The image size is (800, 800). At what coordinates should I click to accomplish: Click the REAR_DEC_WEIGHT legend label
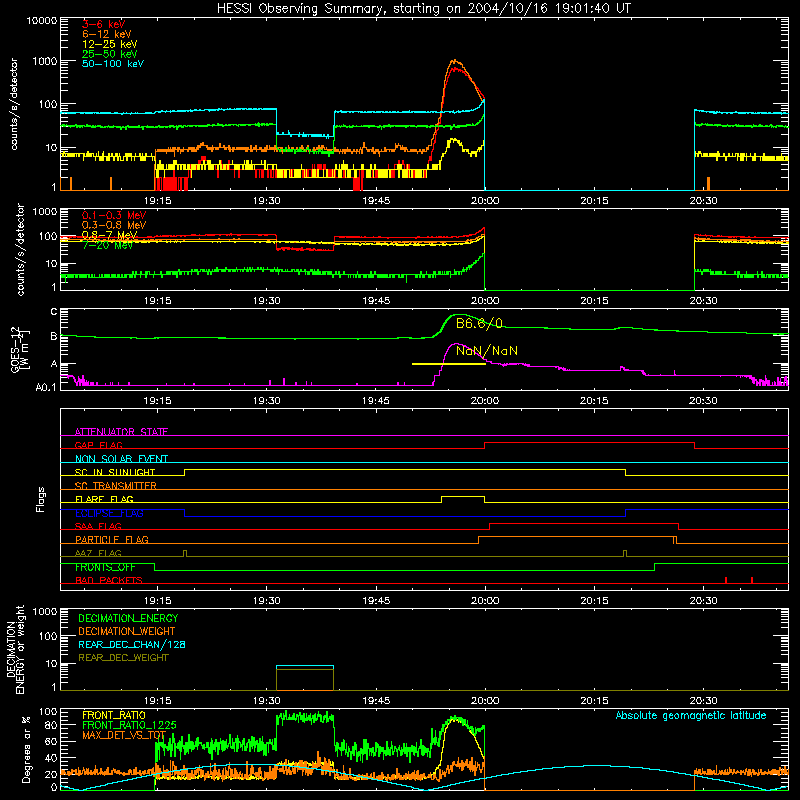pyautogui.click(x=123, y=658)
